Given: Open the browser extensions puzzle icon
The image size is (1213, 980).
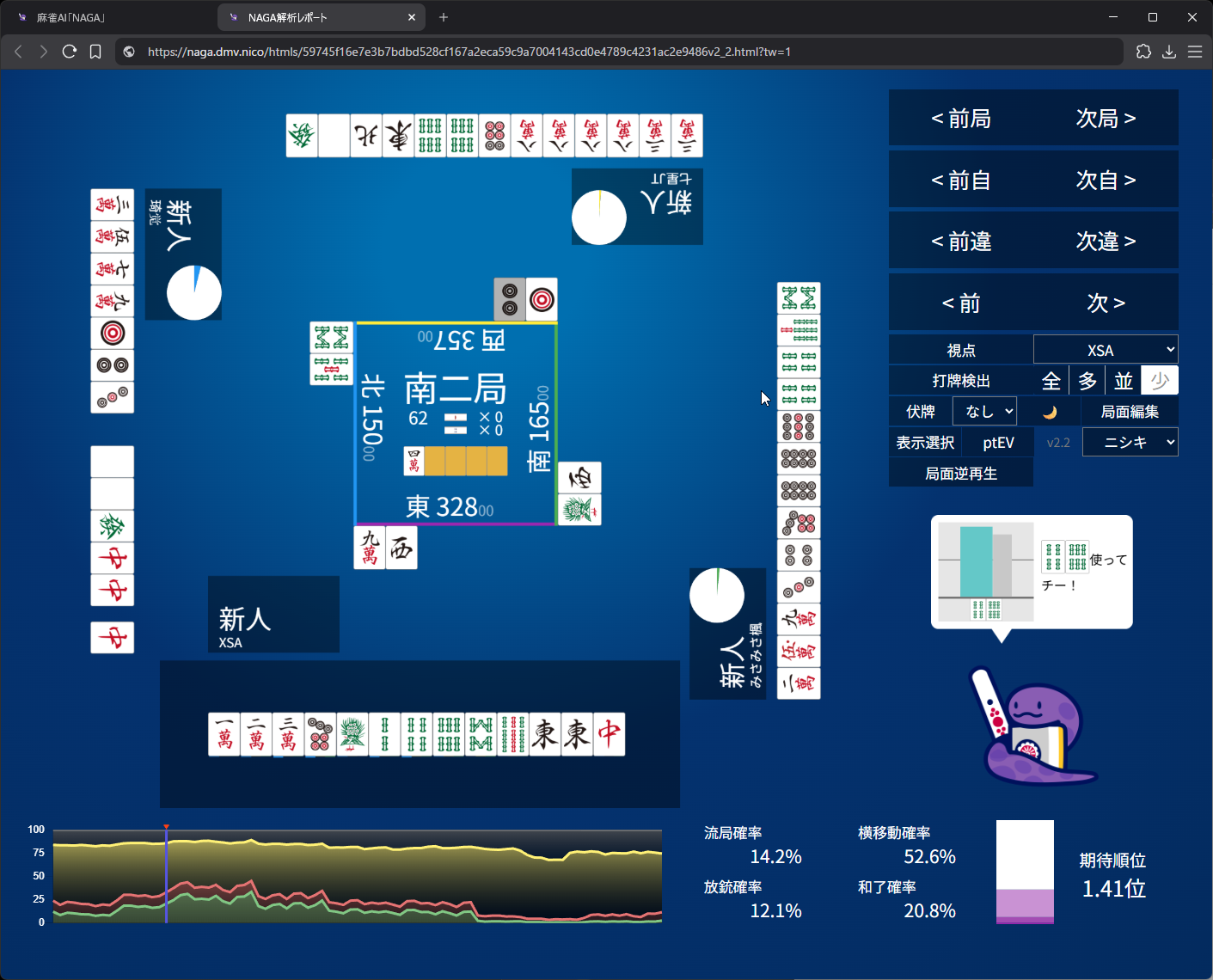Looking at the screenshot, I should (1143, 52).
